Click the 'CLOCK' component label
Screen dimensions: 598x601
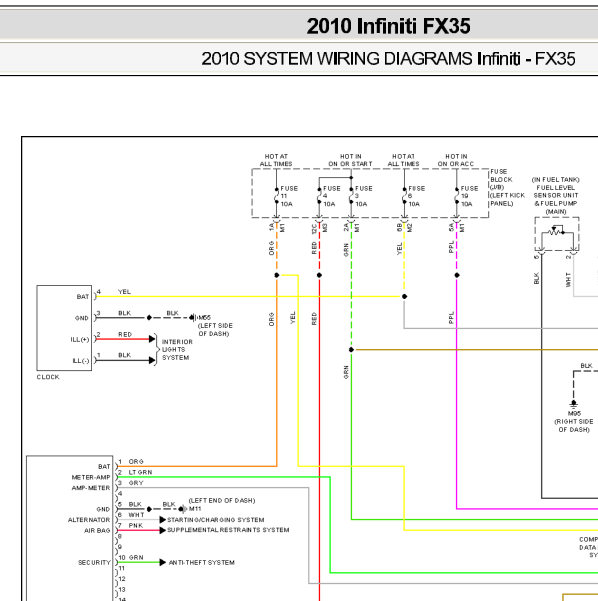48,377
